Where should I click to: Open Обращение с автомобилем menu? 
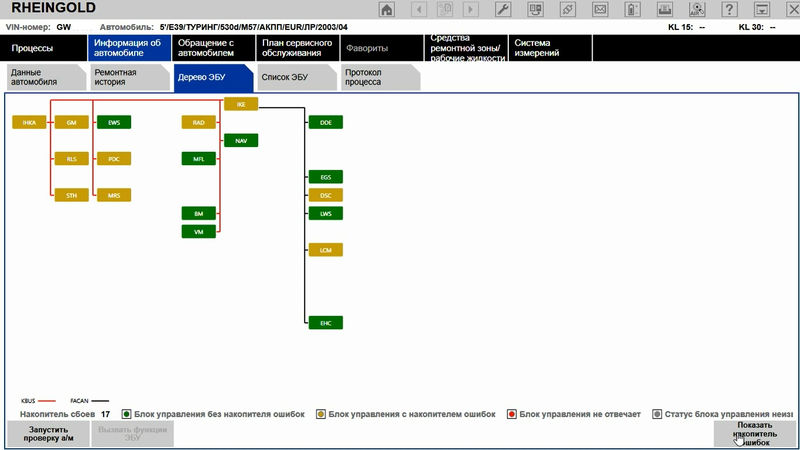point(212,48)
